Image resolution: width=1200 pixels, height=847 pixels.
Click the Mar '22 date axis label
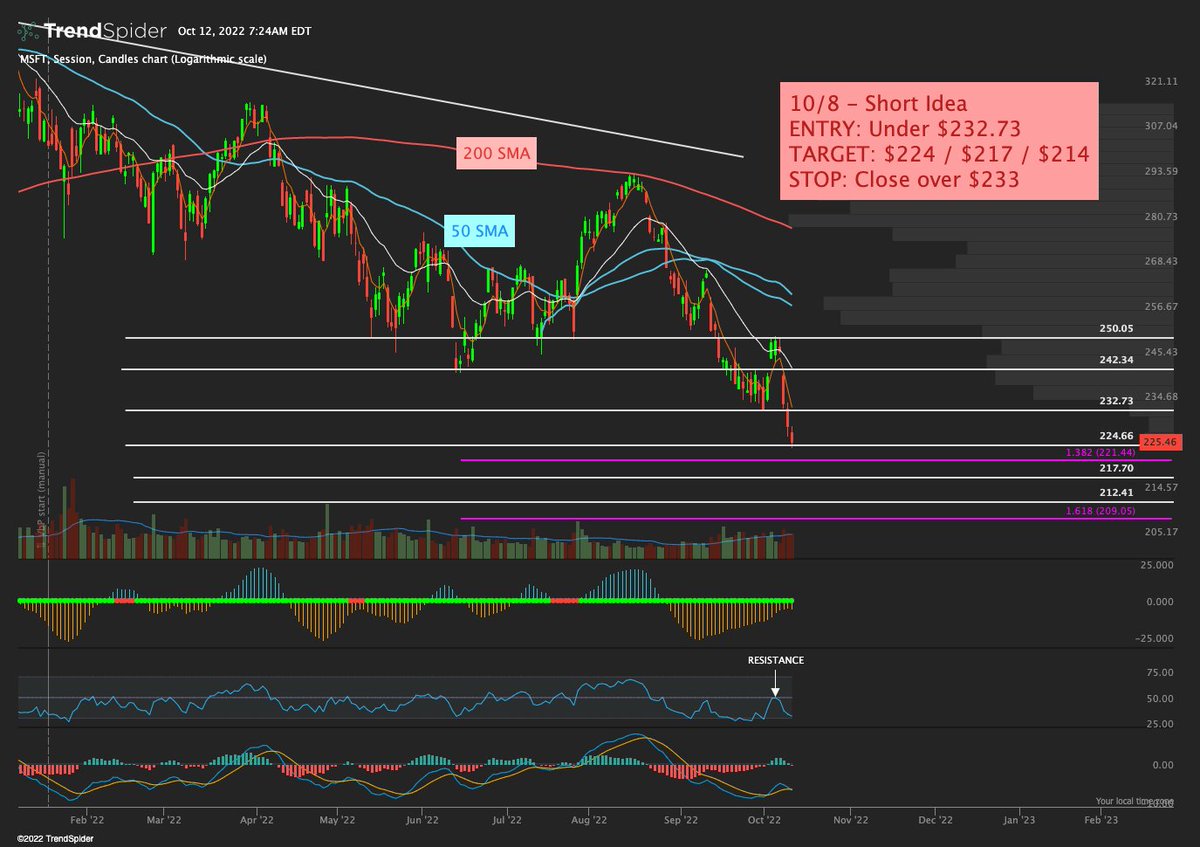point(164,818)
